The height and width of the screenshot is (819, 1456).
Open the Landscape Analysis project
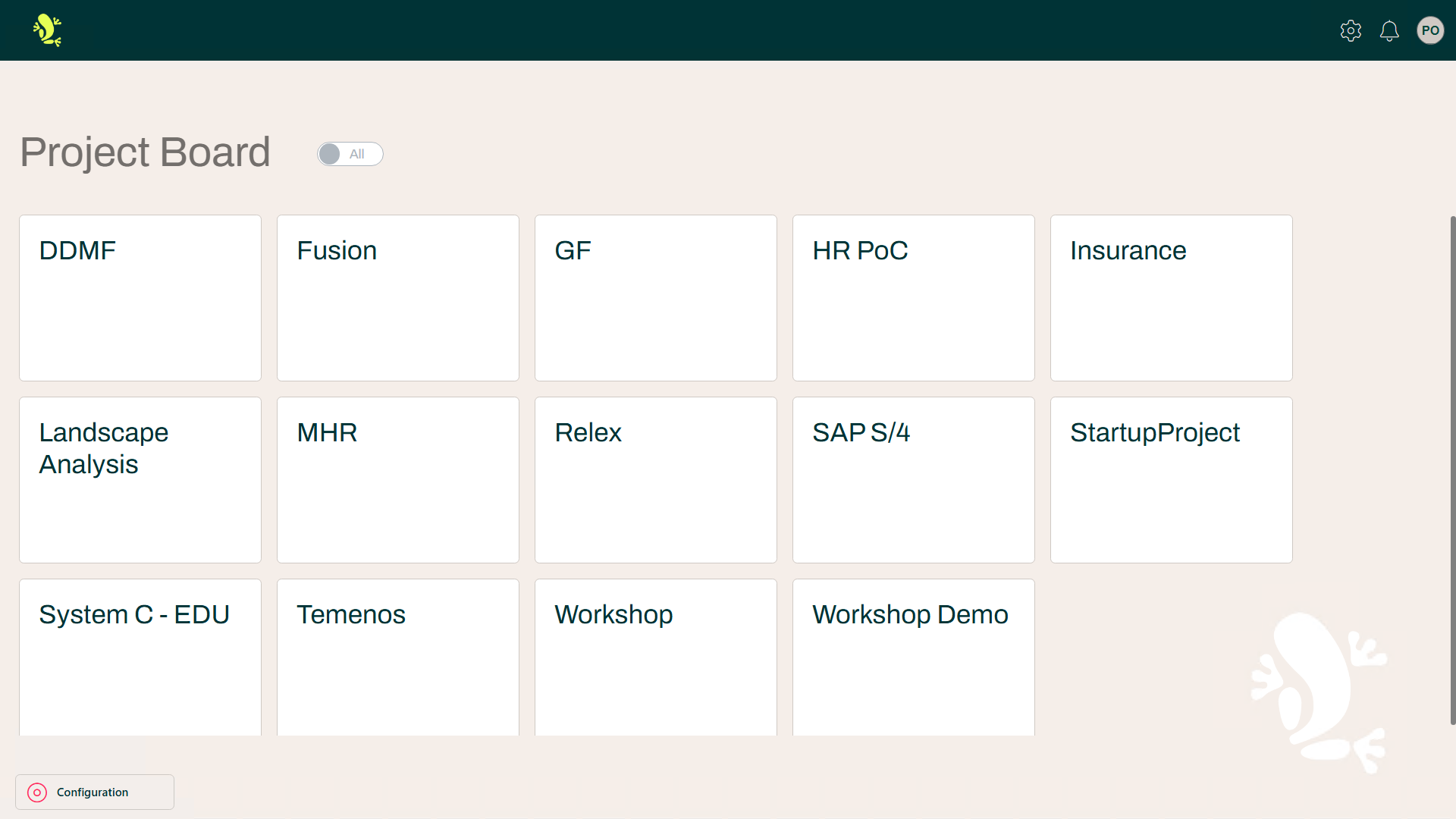pyautogui.click(x=140, y=479)
